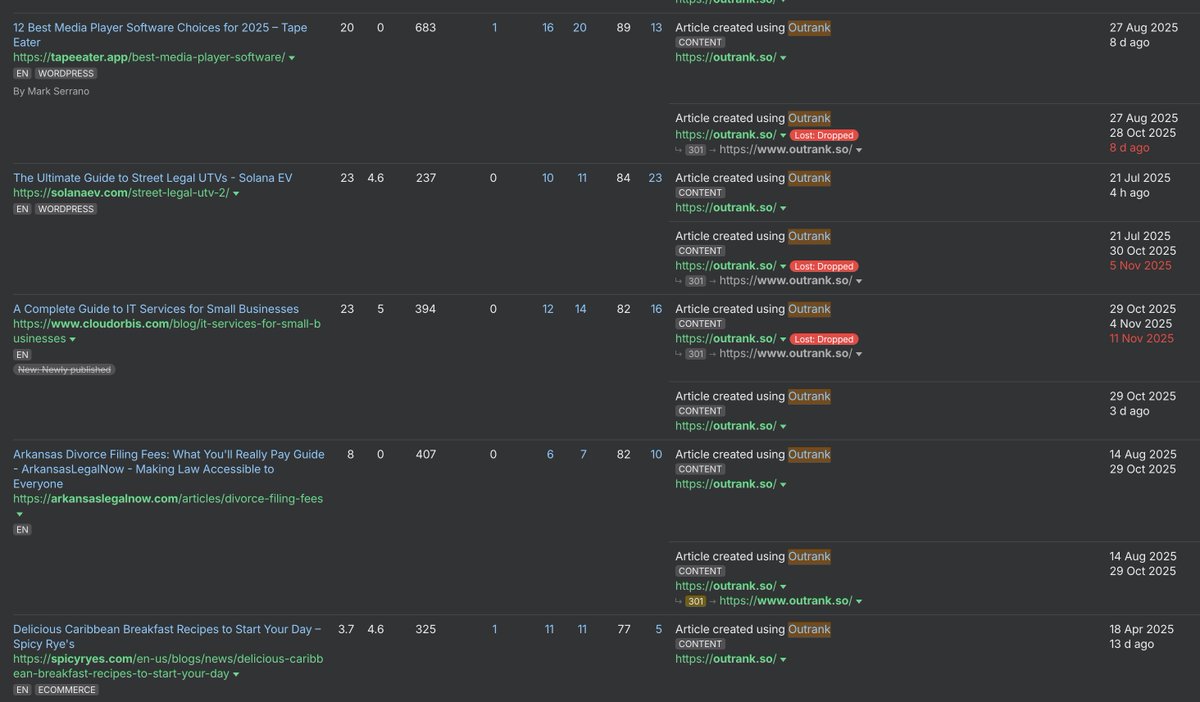Image resolution: width=1200 pixels, height=702 pixels.
Task: Expand caret after www.outrank.so in Tape Eater row
Action: [x=859, y=150]
